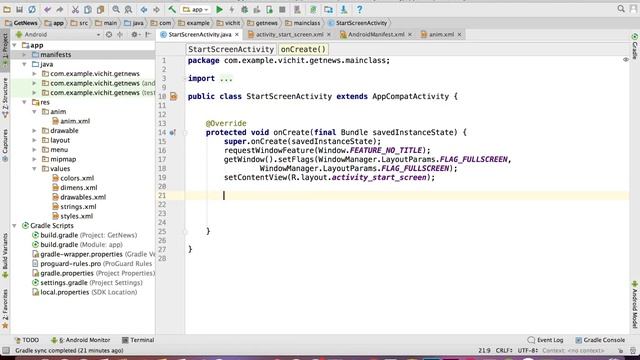Click the scroll-from-source target icon
Image resolution: width=640 pixels, height=360 pixels.
109,35
